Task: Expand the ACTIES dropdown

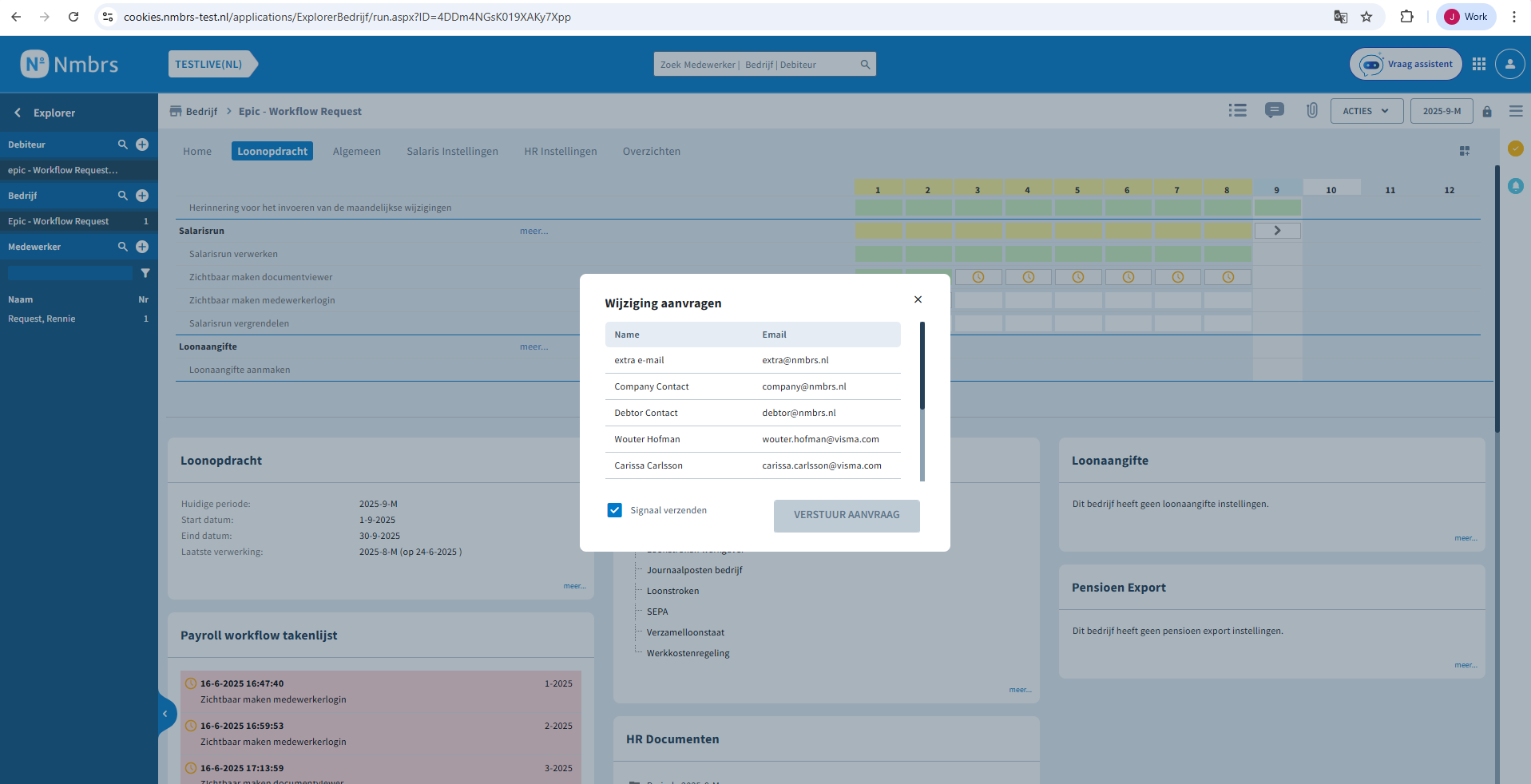Action: 1366,111
